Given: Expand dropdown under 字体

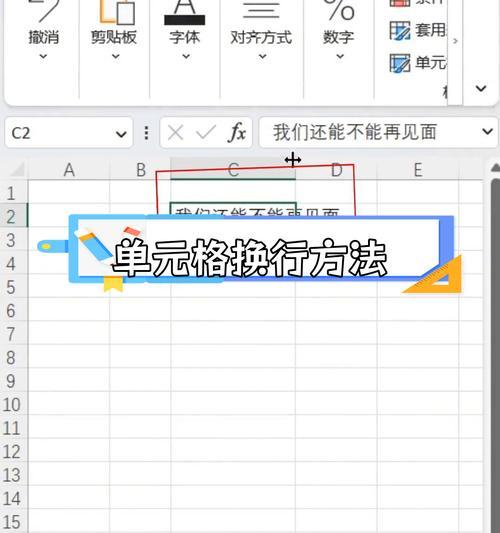Looking at the screenshot, I should click(186, 56).
